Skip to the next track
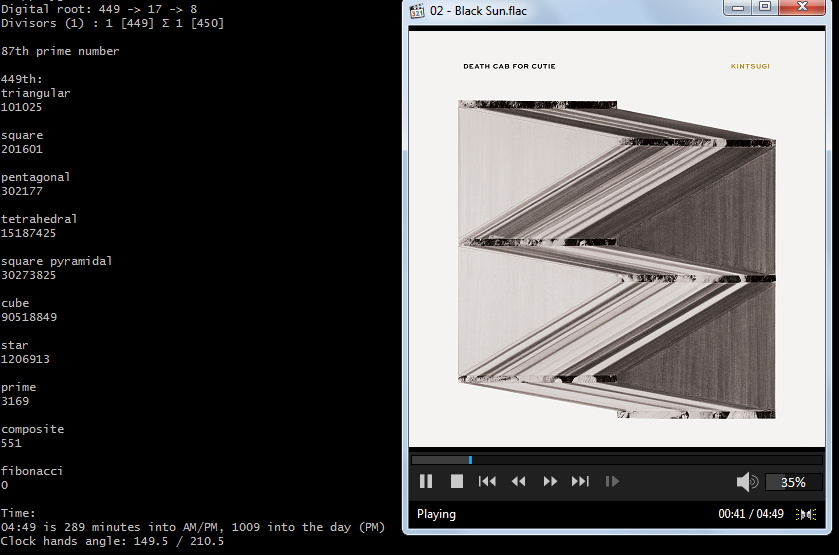839x555 pixels. point(581,482)
